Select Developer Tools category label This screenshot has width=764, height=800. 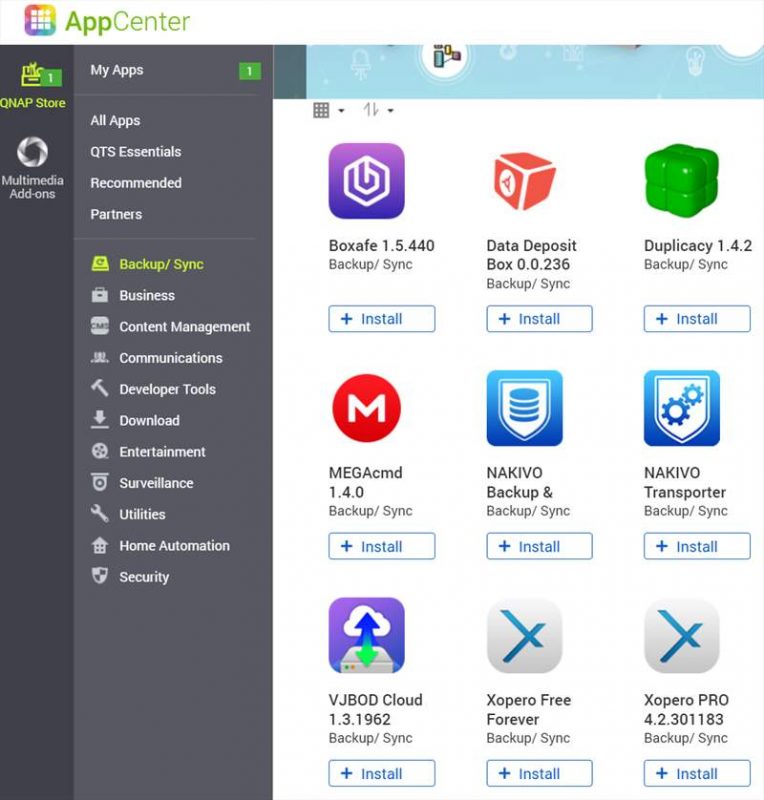pyautogui.click(x=167, y=389)
